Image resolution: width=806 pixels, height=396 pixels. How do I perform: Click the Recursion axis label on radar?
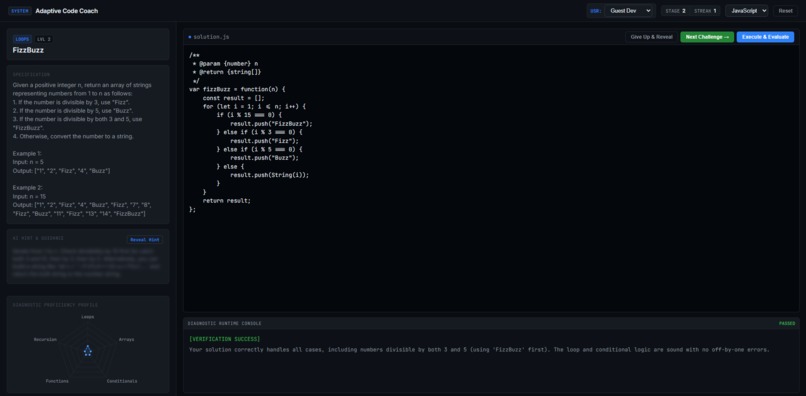tap(45, 339)
